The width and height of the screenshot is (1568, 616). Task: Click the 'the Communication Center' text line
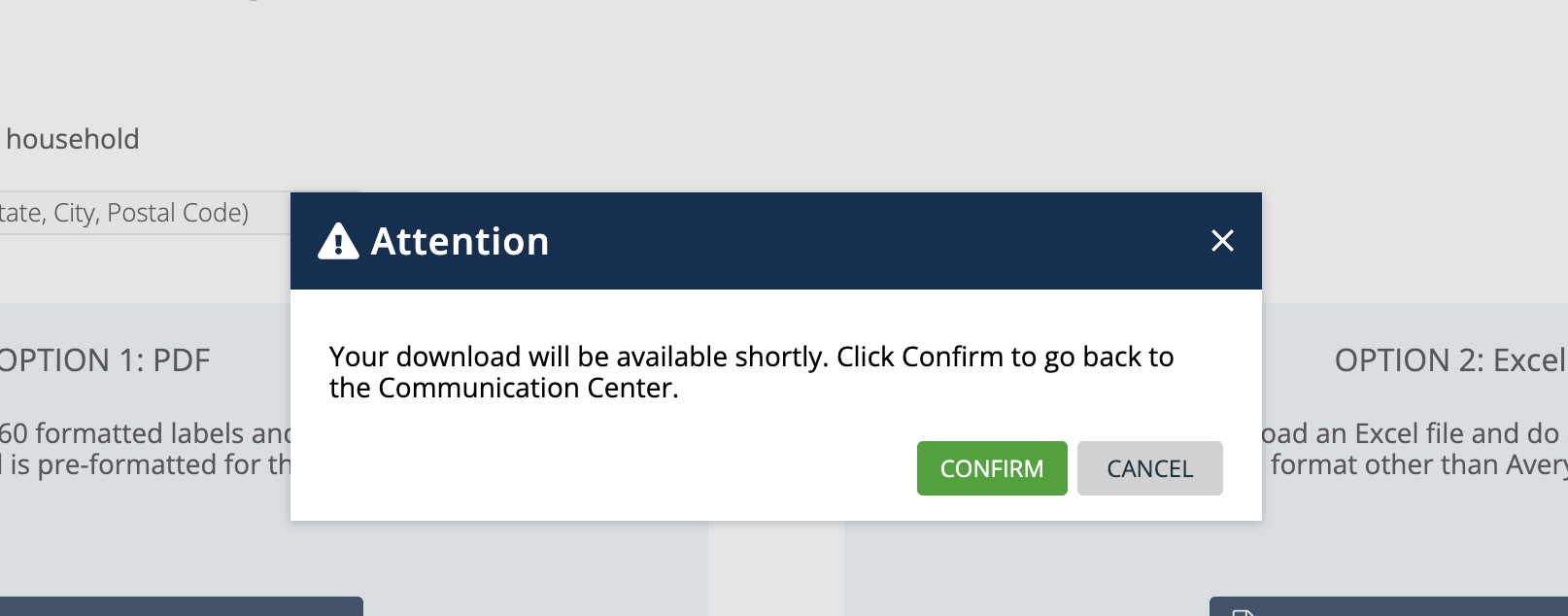(x=504, y=388)
